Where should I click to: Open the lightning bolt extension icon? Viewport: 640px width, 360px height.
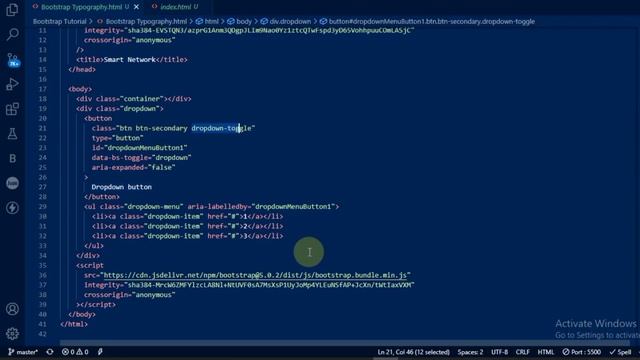[12, 208]
